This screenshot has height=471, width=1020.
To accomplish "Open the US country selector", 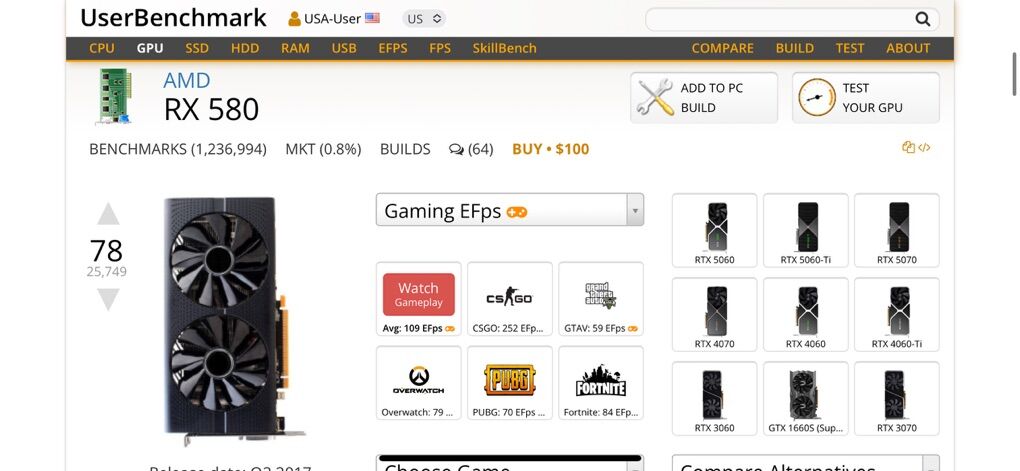I will coord(423,19).
